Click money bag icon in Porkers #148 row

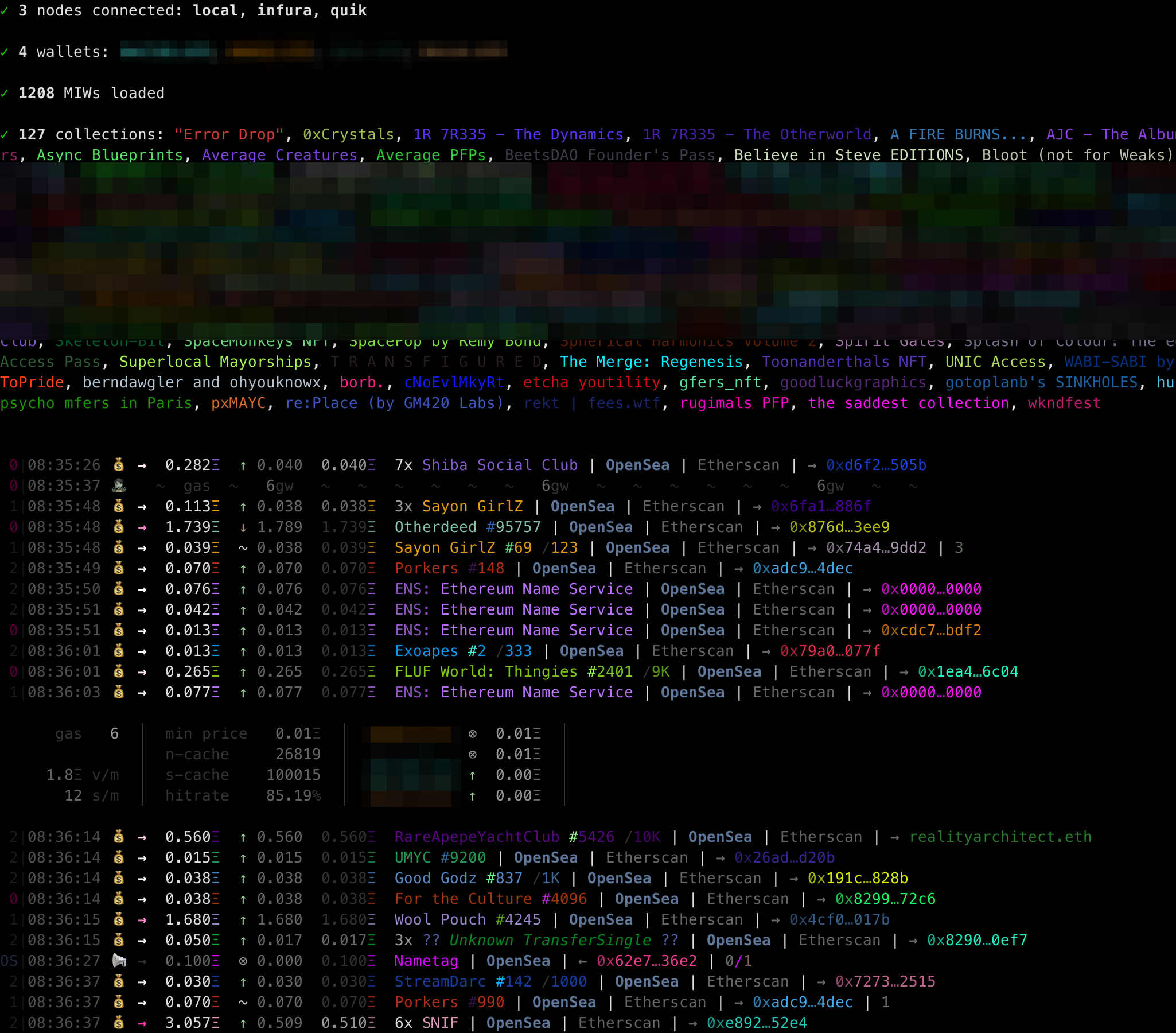pos(119,569)
